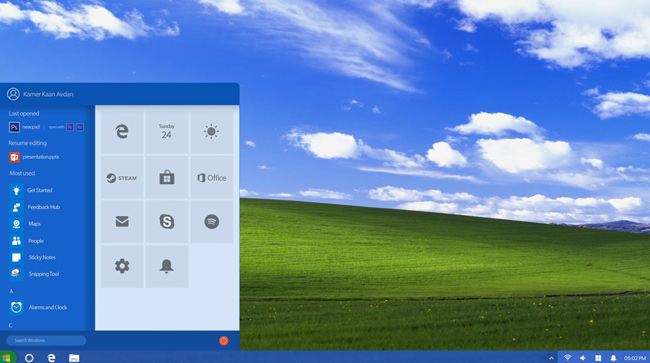The width and height of the screenshot is (650, 363).
Task: Open Kamer Kaan Avdan user account
Action: pos(40,94)
